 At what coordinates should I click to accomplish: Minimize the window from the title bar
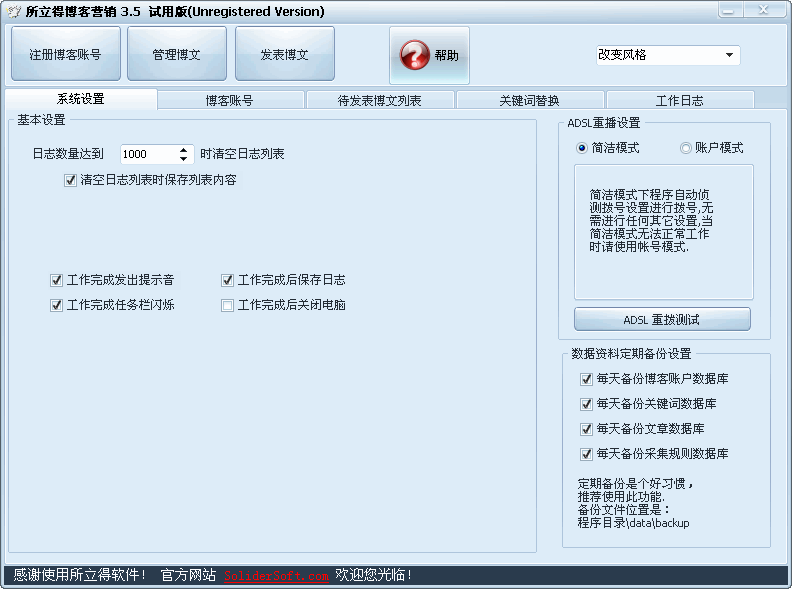tap(729, 10)
